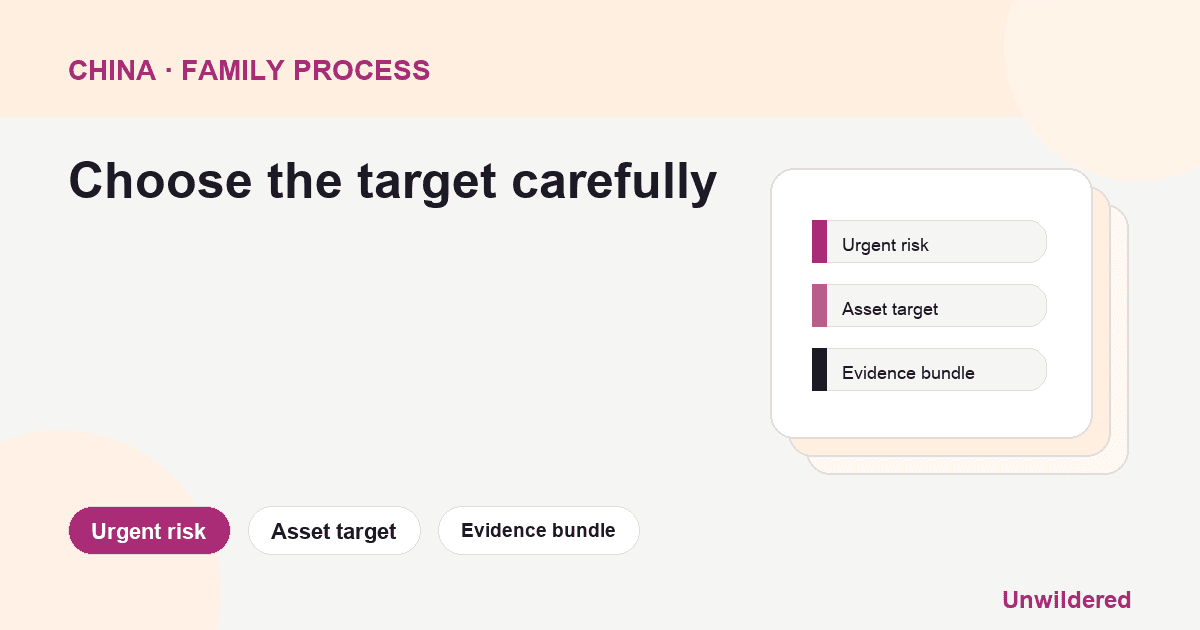Click the Choose the target carefully heading
Image resolution: width=1200 pixels, height=630 pixels.
(x=393, y=182)
